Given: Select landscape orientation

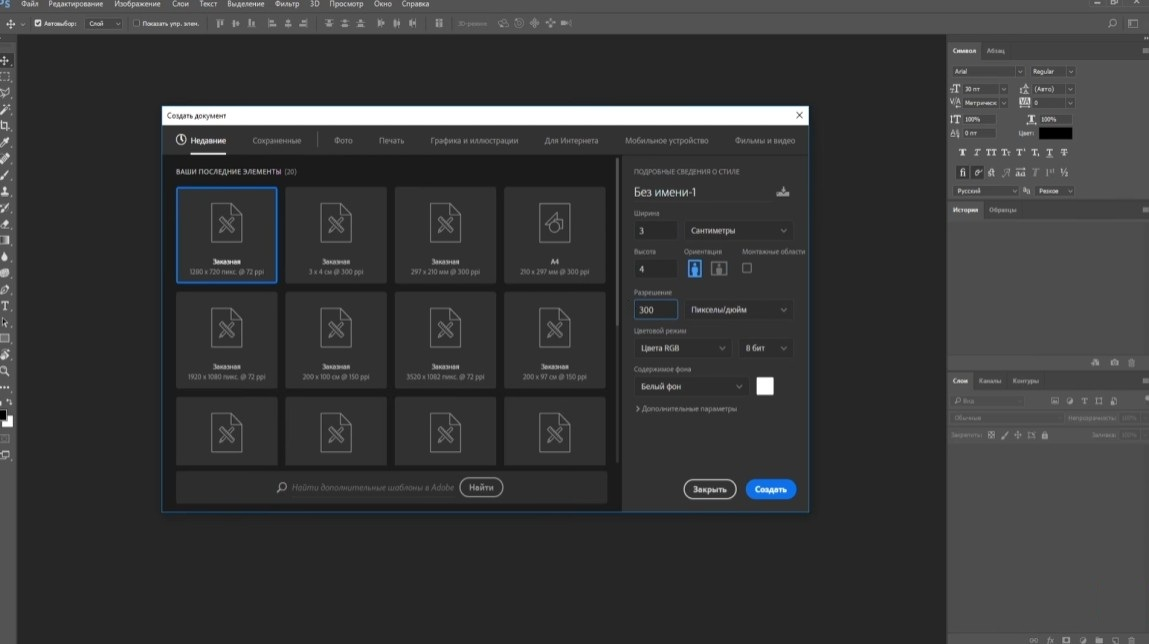Looking at the screenshot, I should tap(719, 269).
